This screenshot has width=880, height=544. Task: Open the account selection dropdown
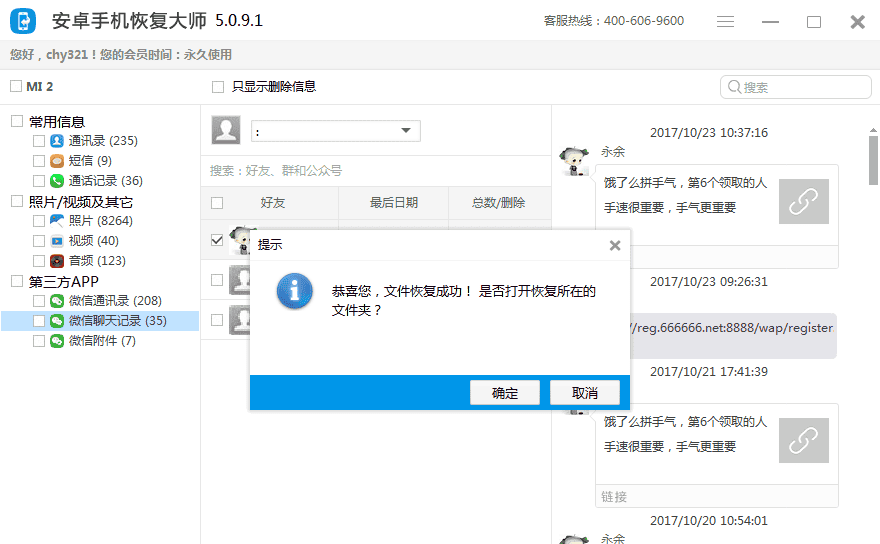(x=336, y=131)
